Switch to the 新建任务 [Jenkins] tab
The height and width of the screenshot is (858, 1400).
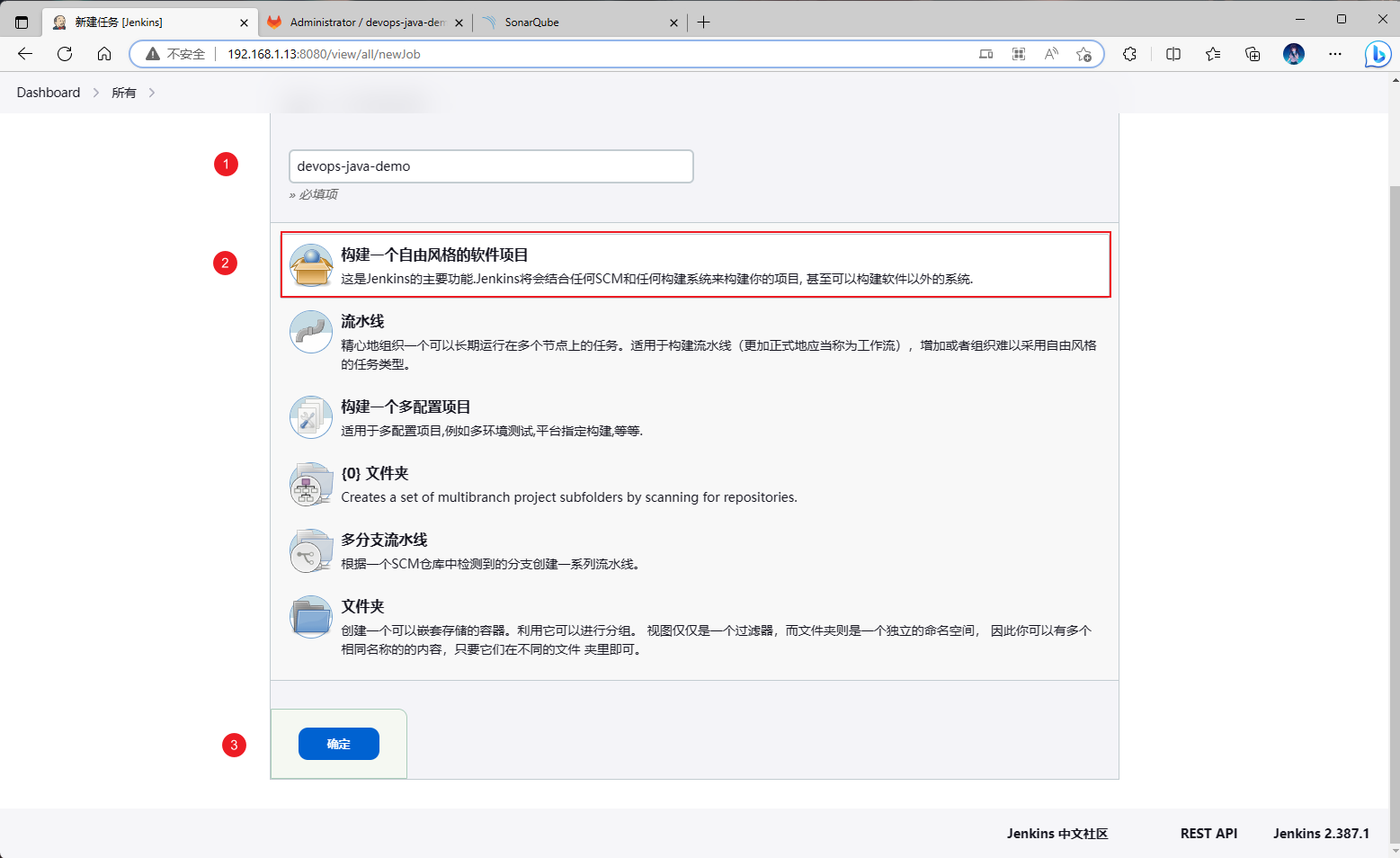coord(150,22)
